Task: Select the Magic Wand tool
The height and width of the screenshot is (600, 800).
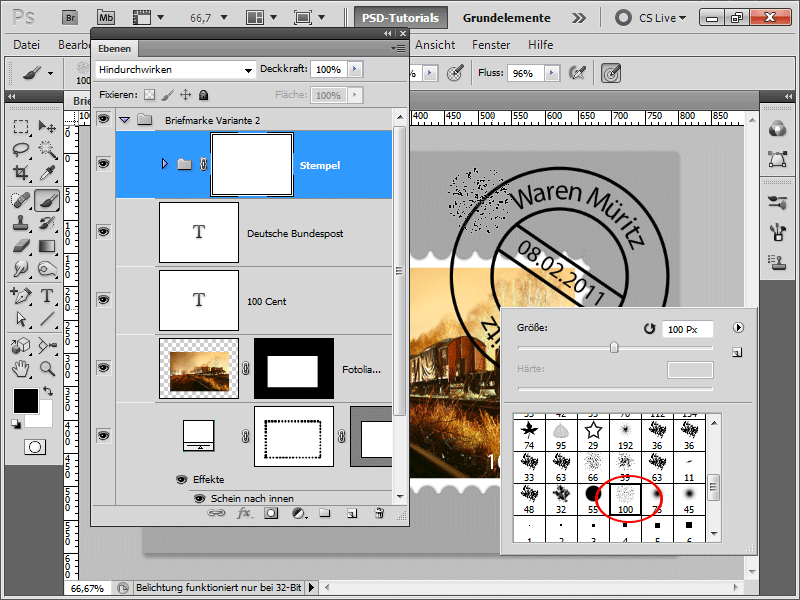Action: [47, 150]
